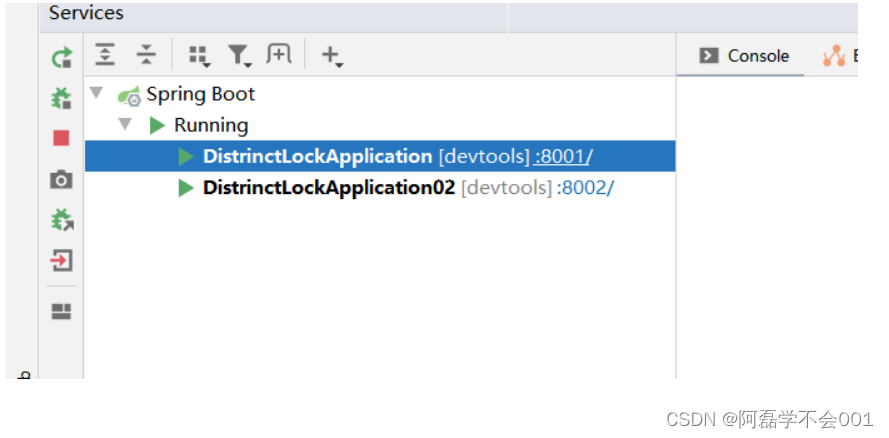Click the Collapse All toolbar icon
The height and width of the screenshot is (438, 889).
click(x=146, y=55)
